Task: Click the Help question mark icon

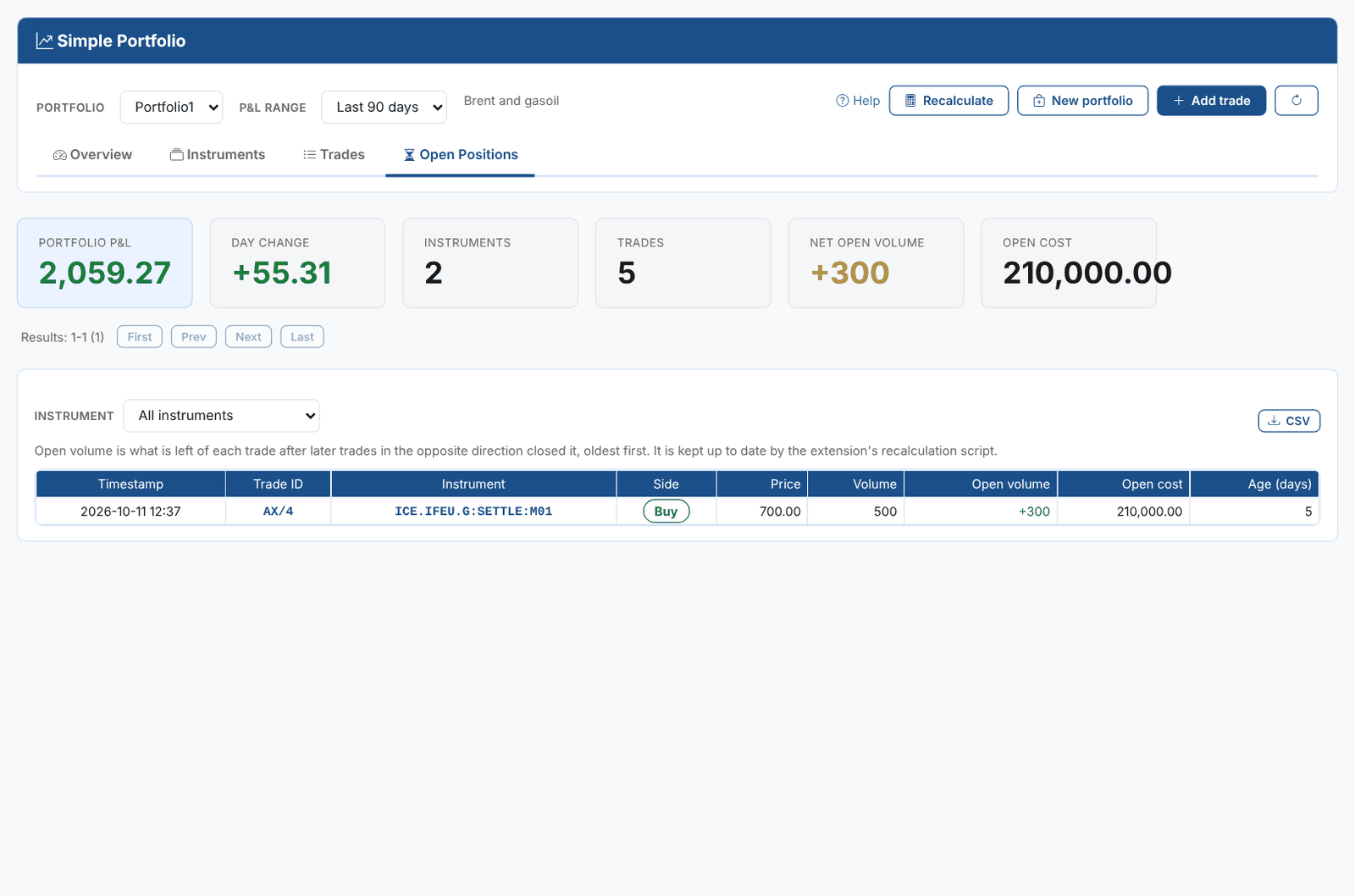Action: (842, 101)
